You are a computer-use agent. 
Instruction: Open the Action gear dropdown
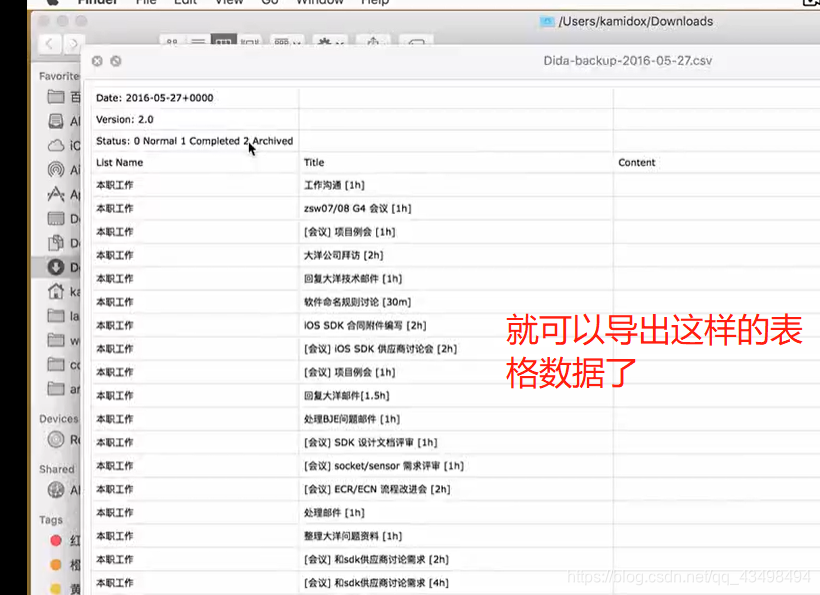click(330, 41)
